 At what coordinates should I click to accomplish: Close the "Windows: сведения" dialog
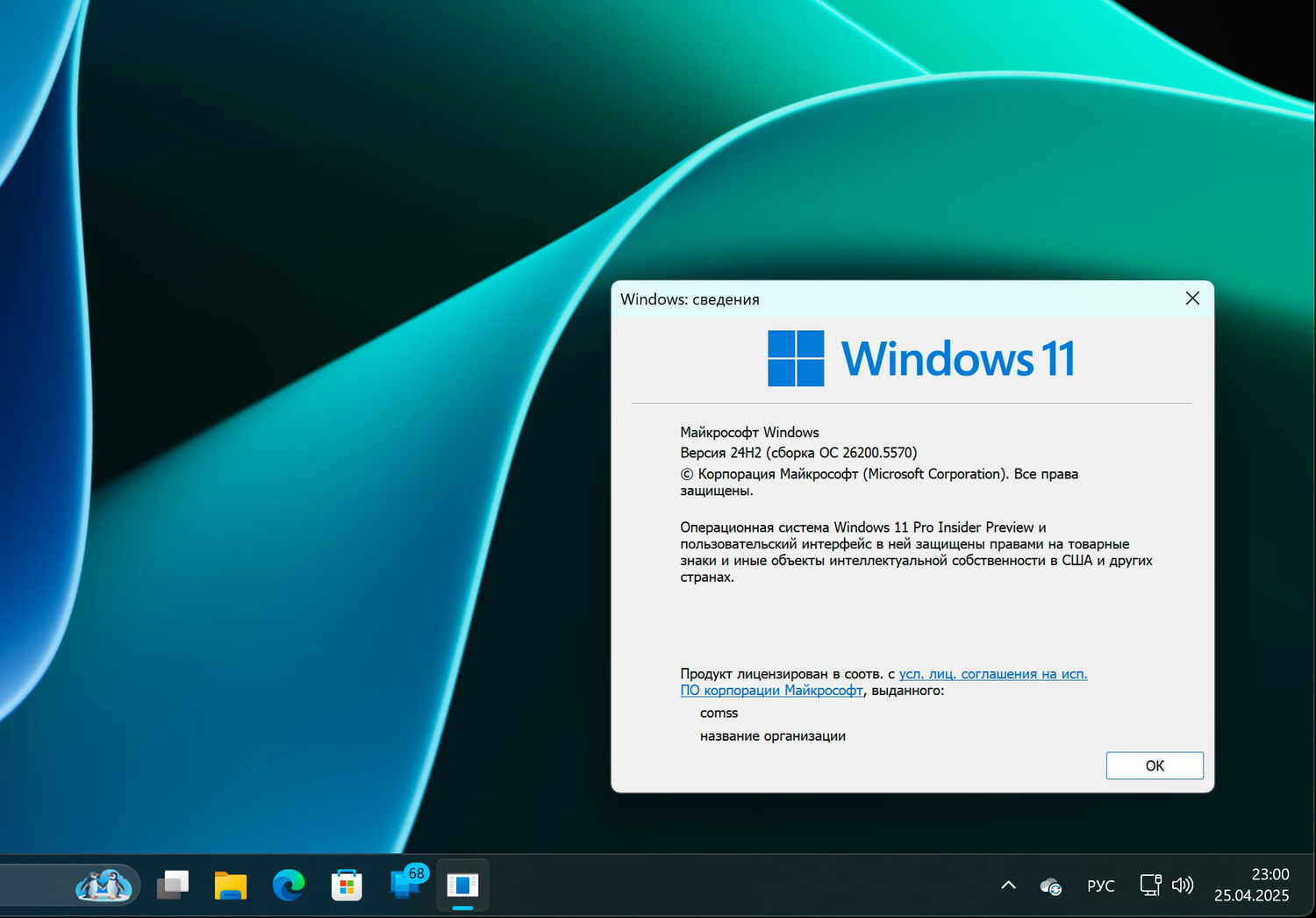click(1192, 298)
